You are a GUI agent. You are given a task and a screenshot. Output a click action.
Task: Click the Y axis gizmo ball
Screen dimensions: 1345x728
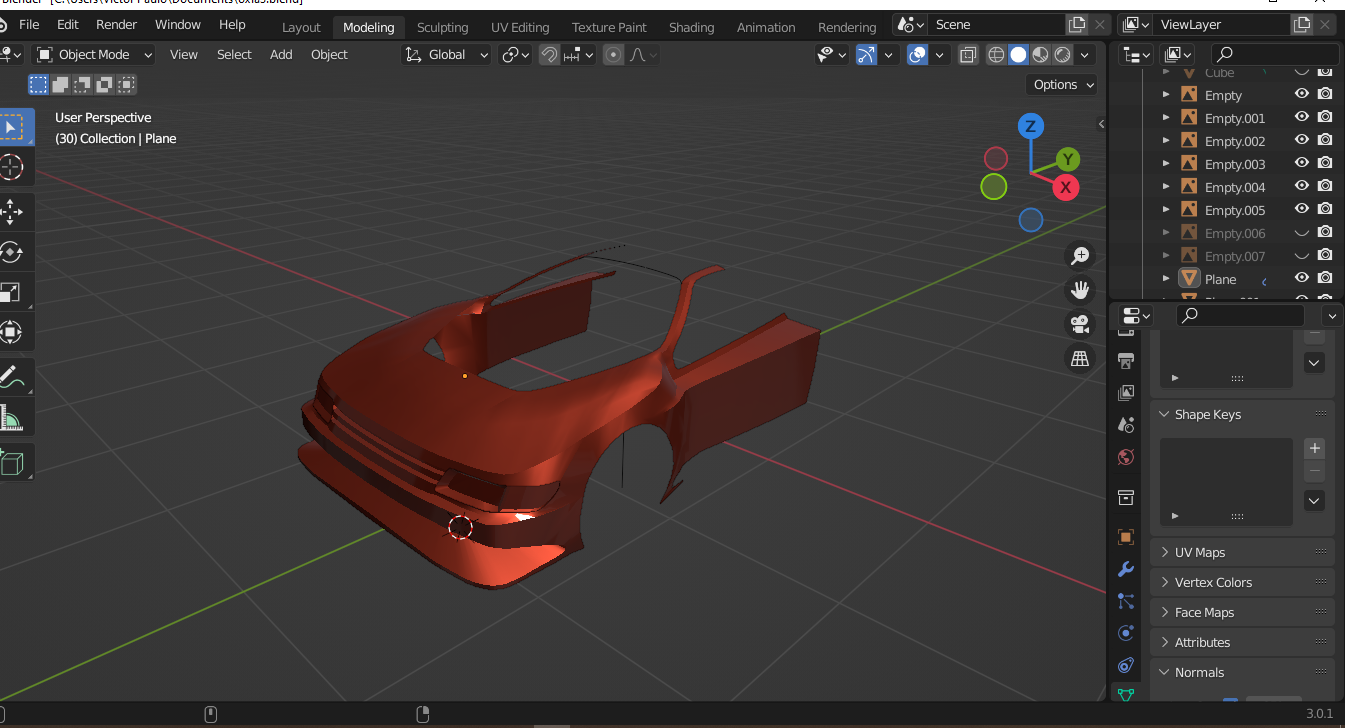(1068, 160)
